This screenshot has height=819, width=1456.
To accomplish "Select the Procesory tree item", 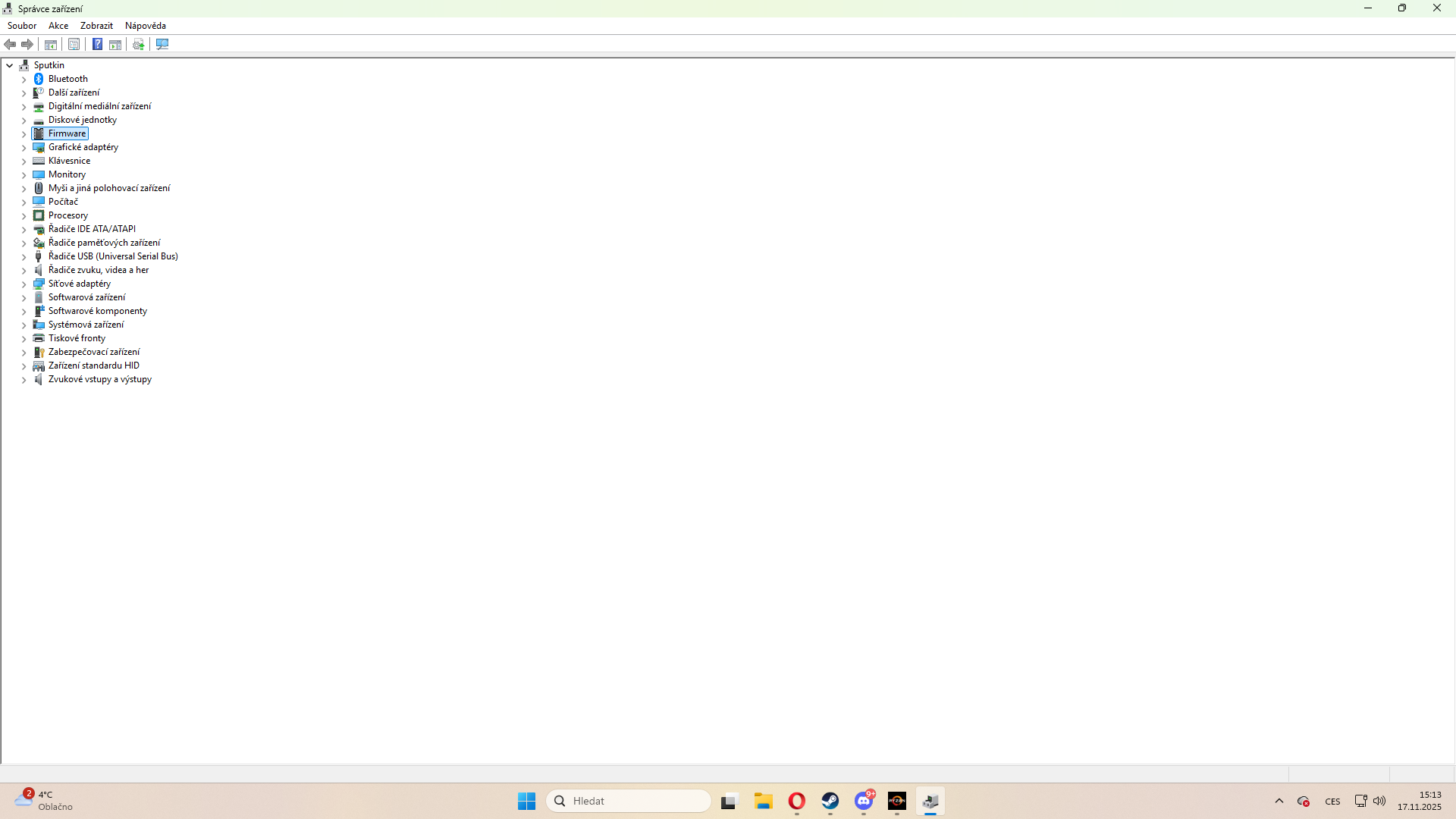I will (x=68, y=215).
